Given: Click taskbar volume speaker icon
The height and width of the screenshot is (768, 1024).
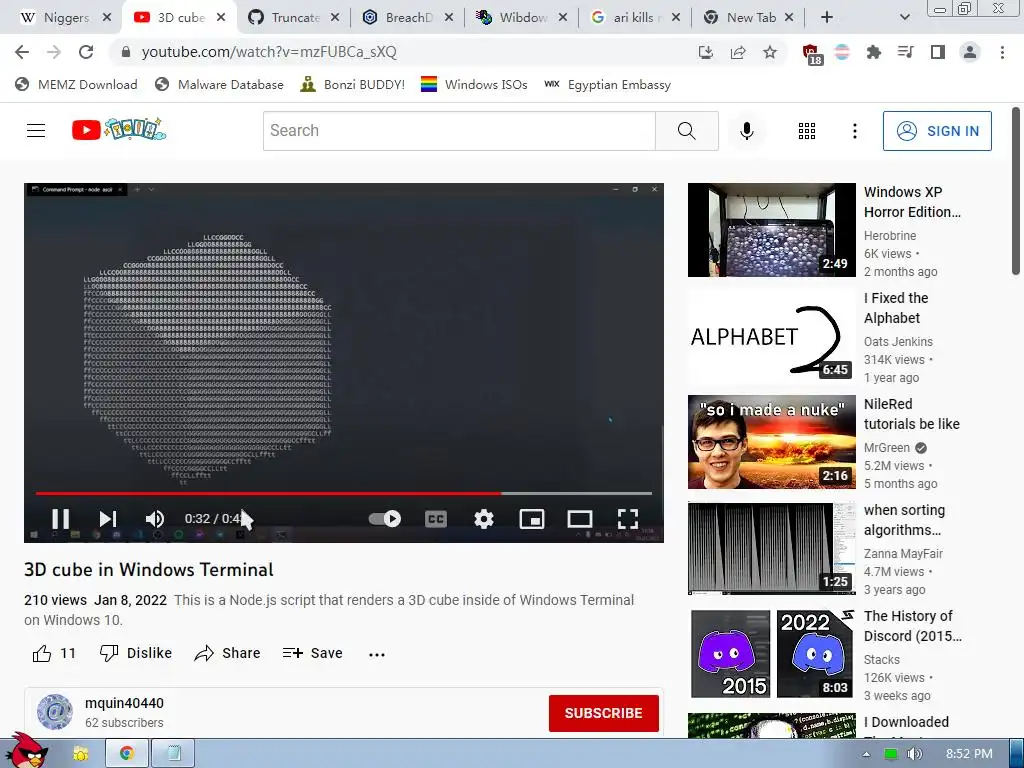Looking at the screenshot, I should (x=915, y=754).
